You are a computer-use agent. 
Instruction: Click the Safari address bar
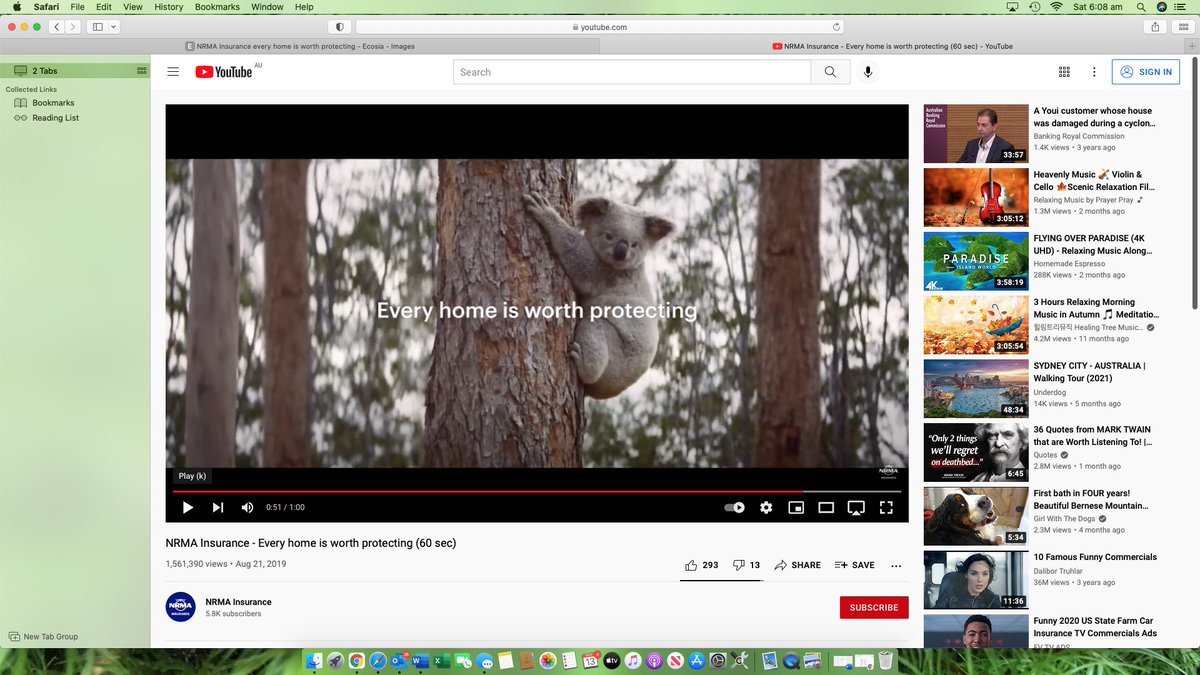(x=600, y=27)
